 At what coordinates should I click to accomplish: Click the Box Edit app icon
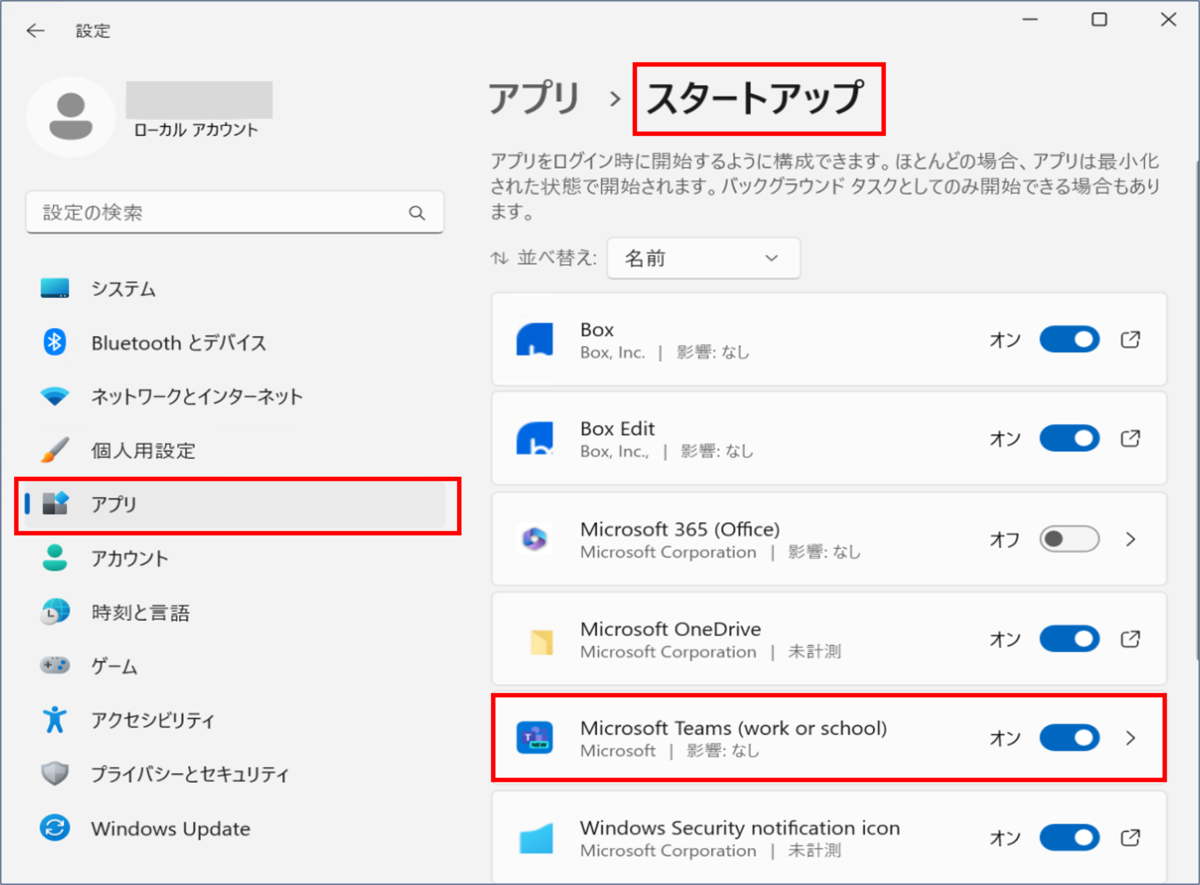(534, 439)
